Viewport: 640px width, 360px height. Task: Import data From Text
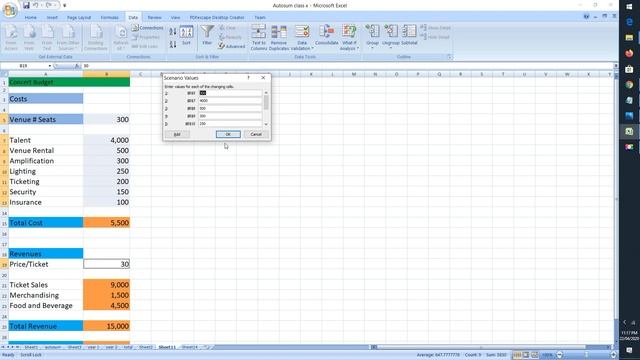tap(47, 38)
